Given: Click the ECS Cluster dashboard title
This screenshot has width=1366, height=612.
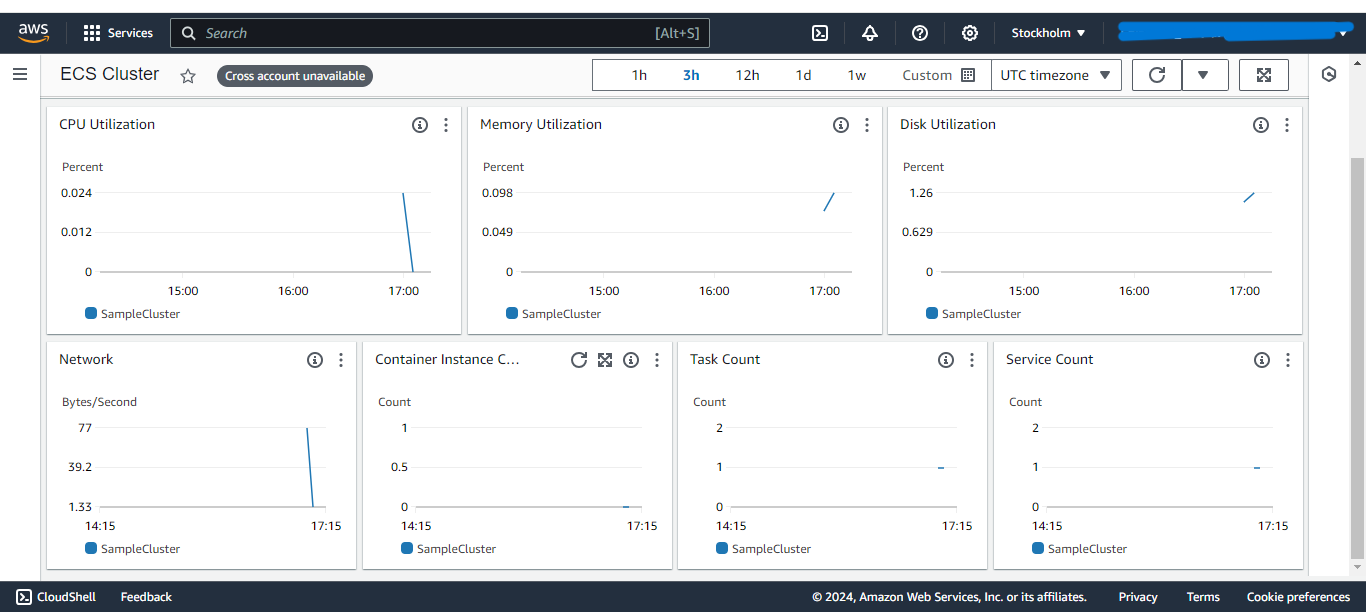Looking at the screenshot, I should [x=109, y=74].
